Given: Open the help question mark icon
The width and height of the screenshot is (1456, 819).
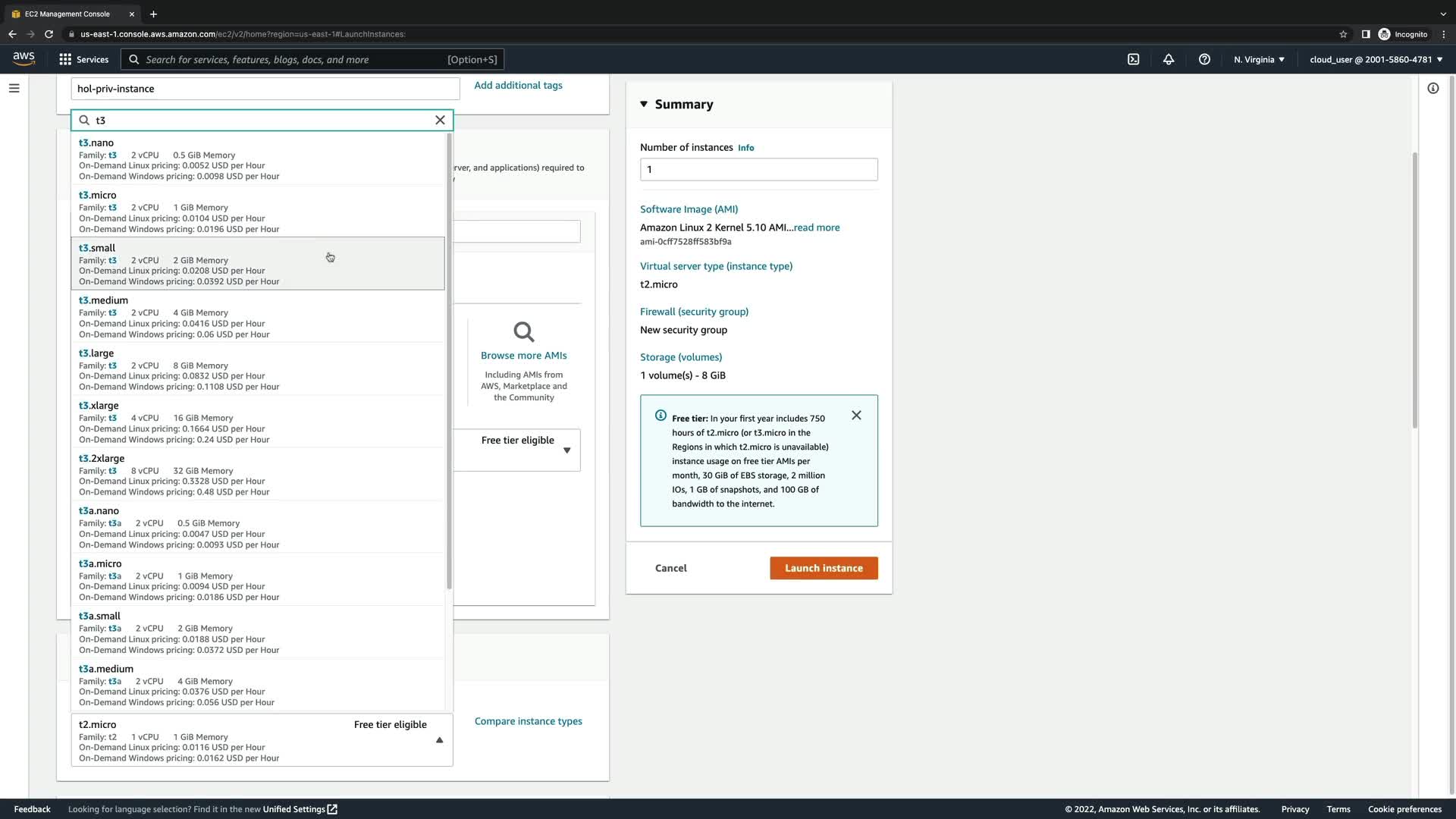Looking at the screenshot, I should (1204, 59).
